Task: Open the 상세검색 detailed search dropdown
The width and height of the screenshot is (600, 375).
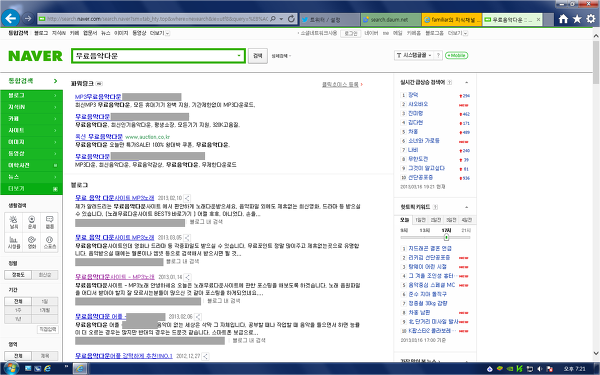Action: point(281,56)
